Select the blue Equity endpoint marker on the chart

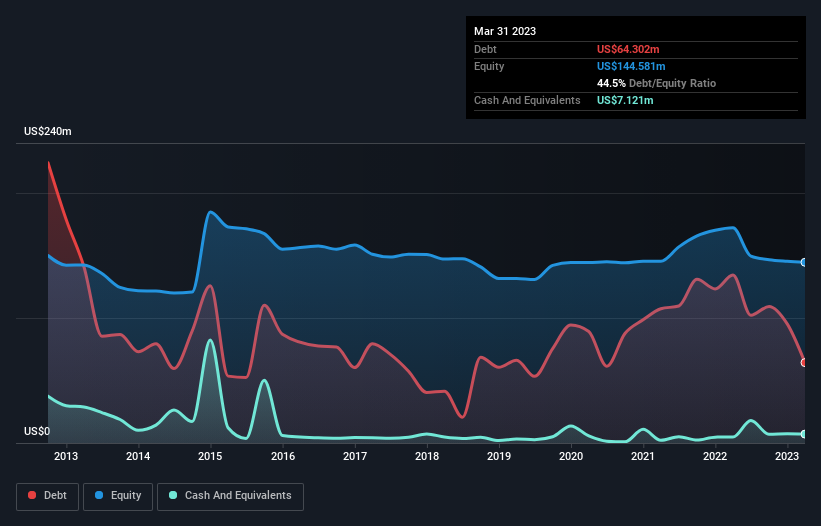point(804,262)
